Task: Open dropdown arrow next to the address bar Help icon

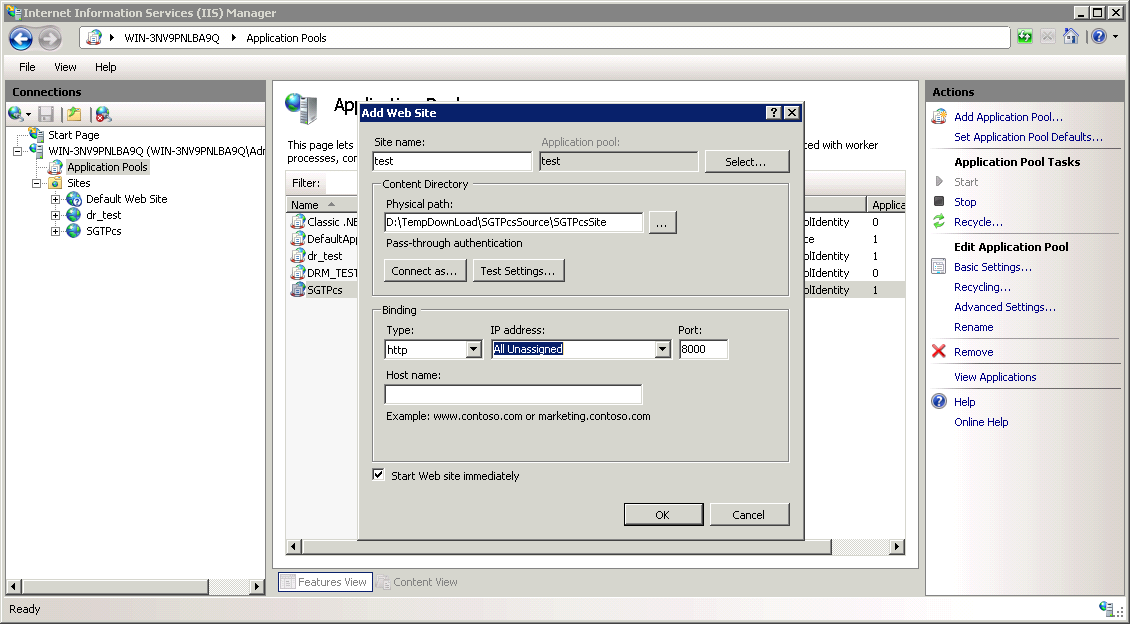Action: pyautogui.click(x=1116, y=37)
